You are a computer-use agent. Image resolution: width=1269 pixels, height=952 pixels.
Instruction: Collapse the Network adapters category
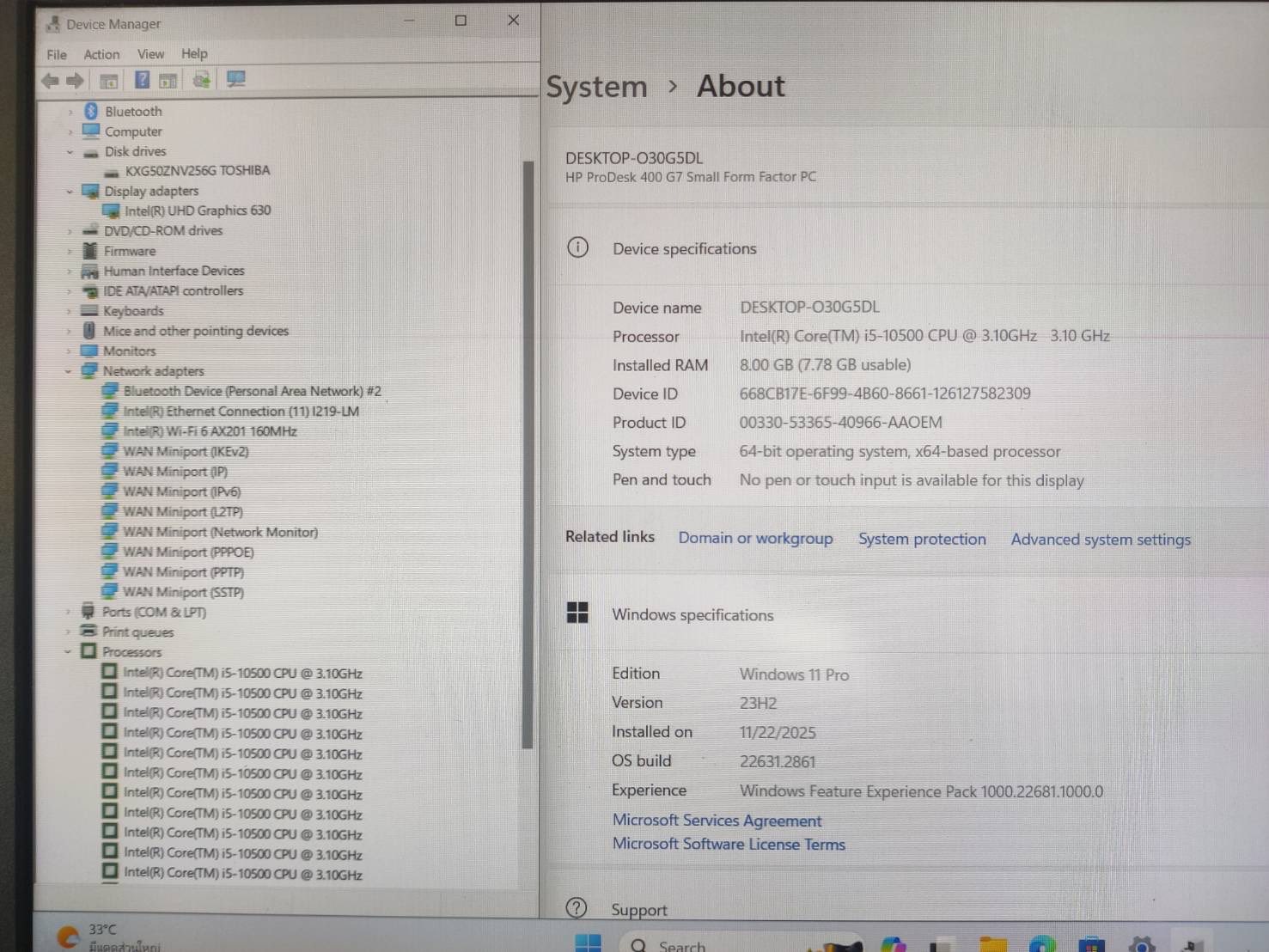69,371
